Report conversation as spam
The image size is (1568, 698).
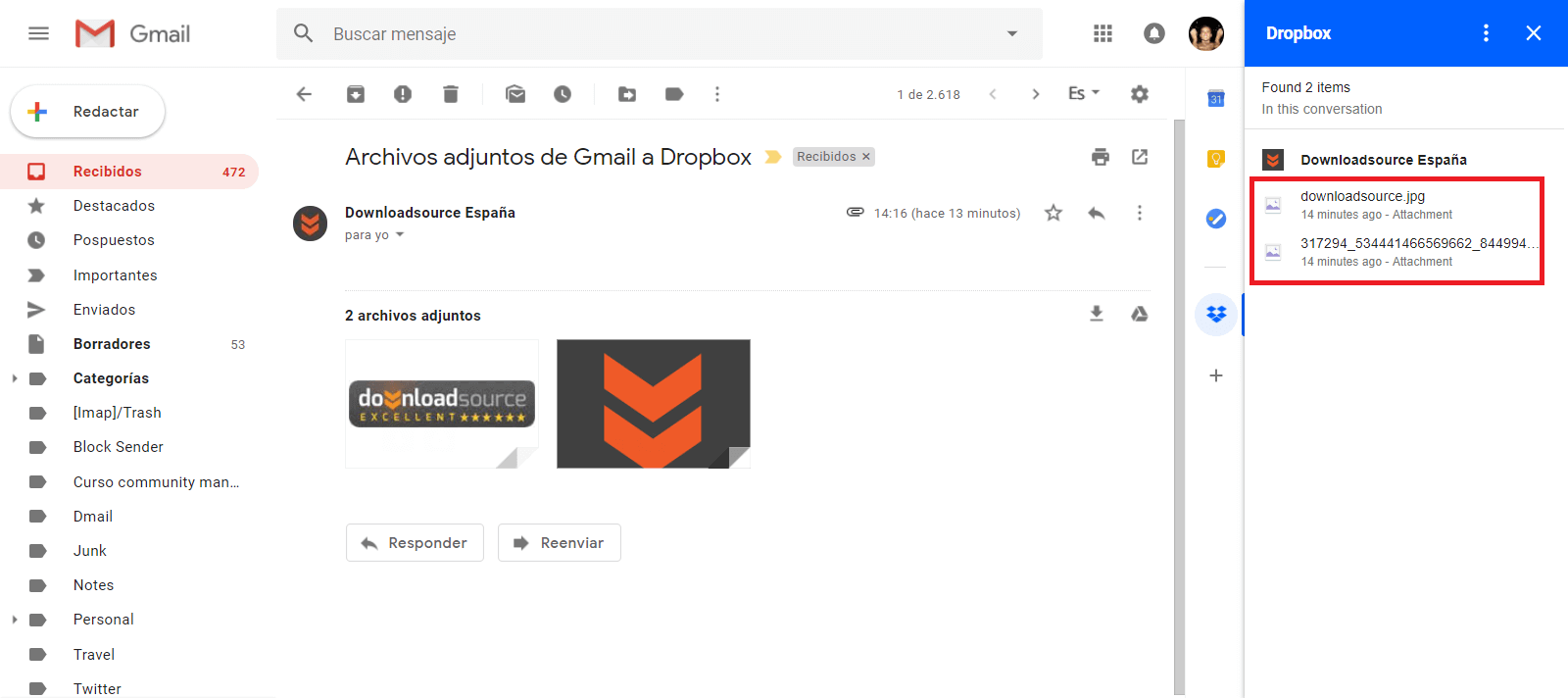pyautogui.click(x=403, y=94)
